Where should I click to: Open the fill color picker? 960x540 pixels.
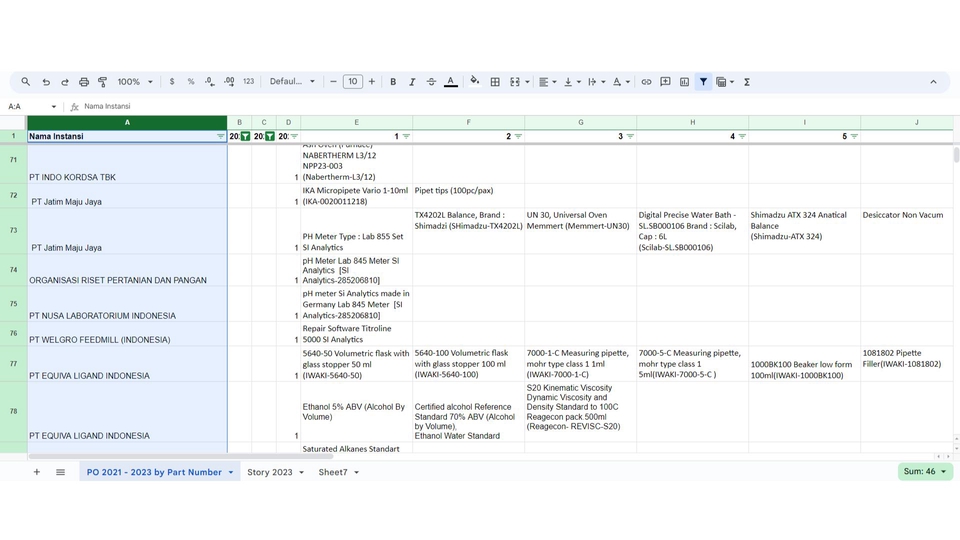pyautogui.click(x=474, y=81)
